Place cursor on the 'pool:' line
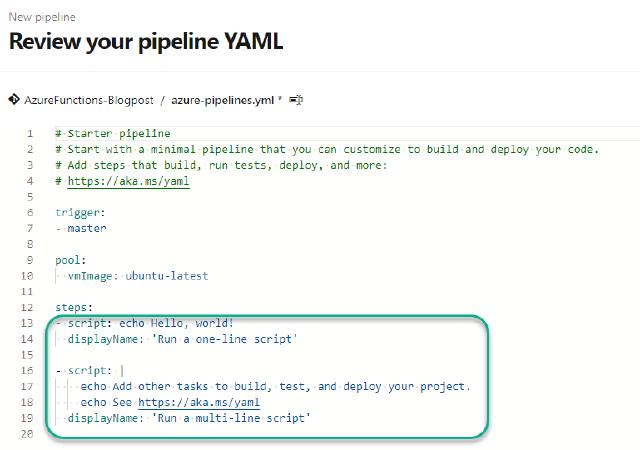This screenshot has height=450, width=640. pyautogui.click(x=72, y=260)
